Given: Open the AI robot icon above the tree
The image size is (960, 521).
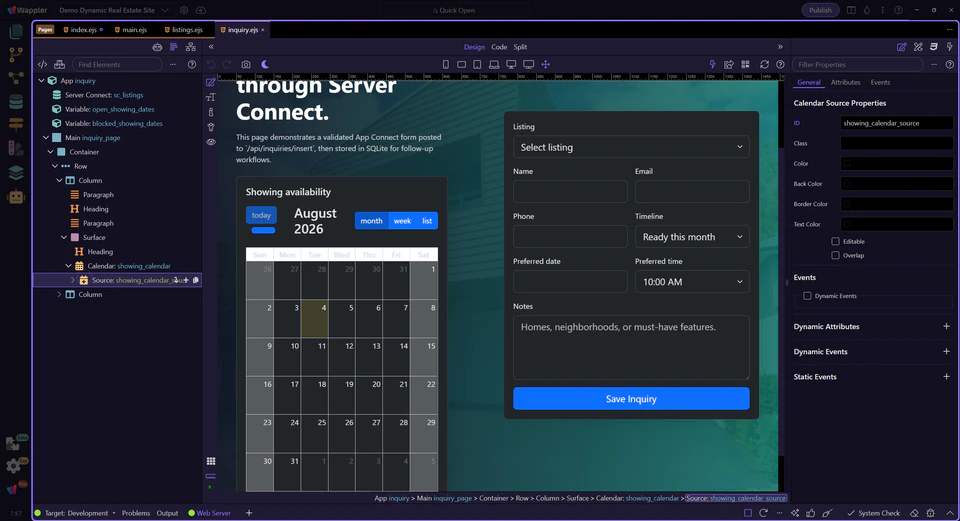Looking at the screenshot, I should coord(157,47).
